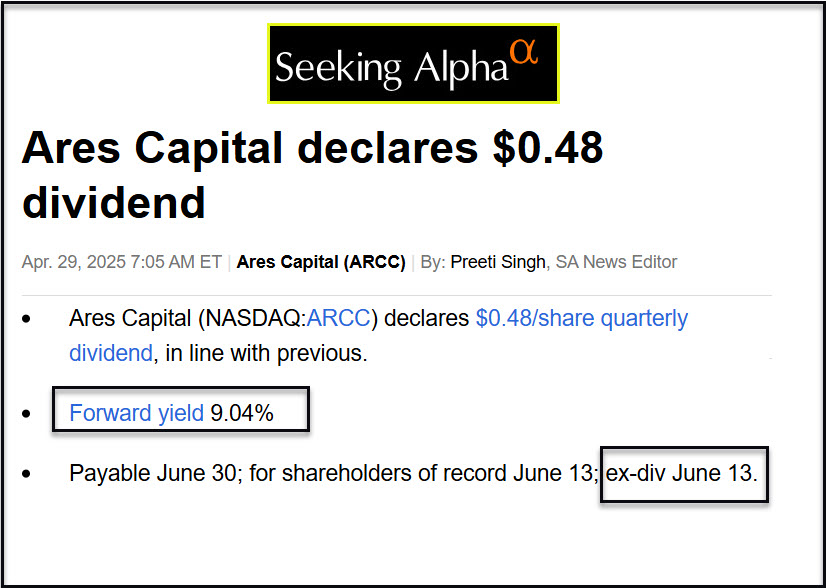Click the Seeking Alpha logo
Image resolution: width=826 pixels, height=588 pixels.
pos(412,64)
